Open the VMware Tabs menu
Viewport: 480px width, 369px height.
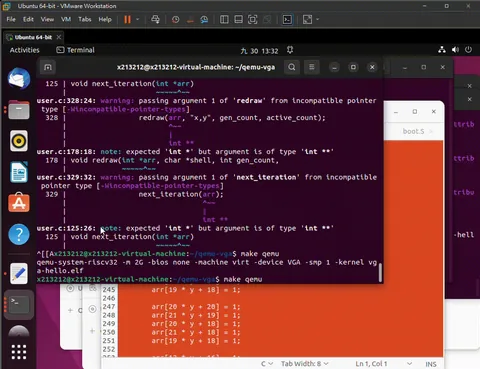pyautogui.click(x=85, y=19)
